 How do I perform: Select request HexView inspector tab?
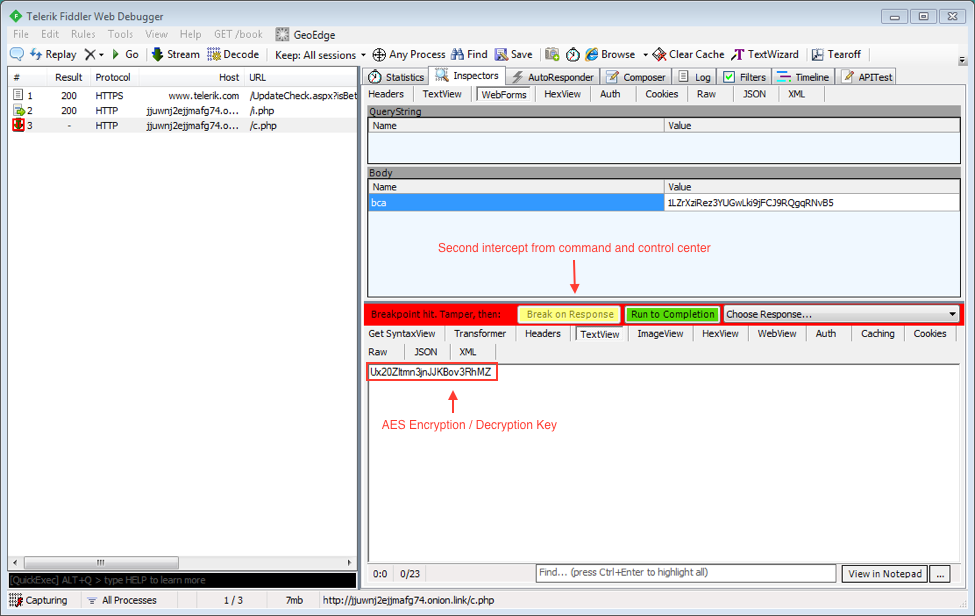[562, 94]
